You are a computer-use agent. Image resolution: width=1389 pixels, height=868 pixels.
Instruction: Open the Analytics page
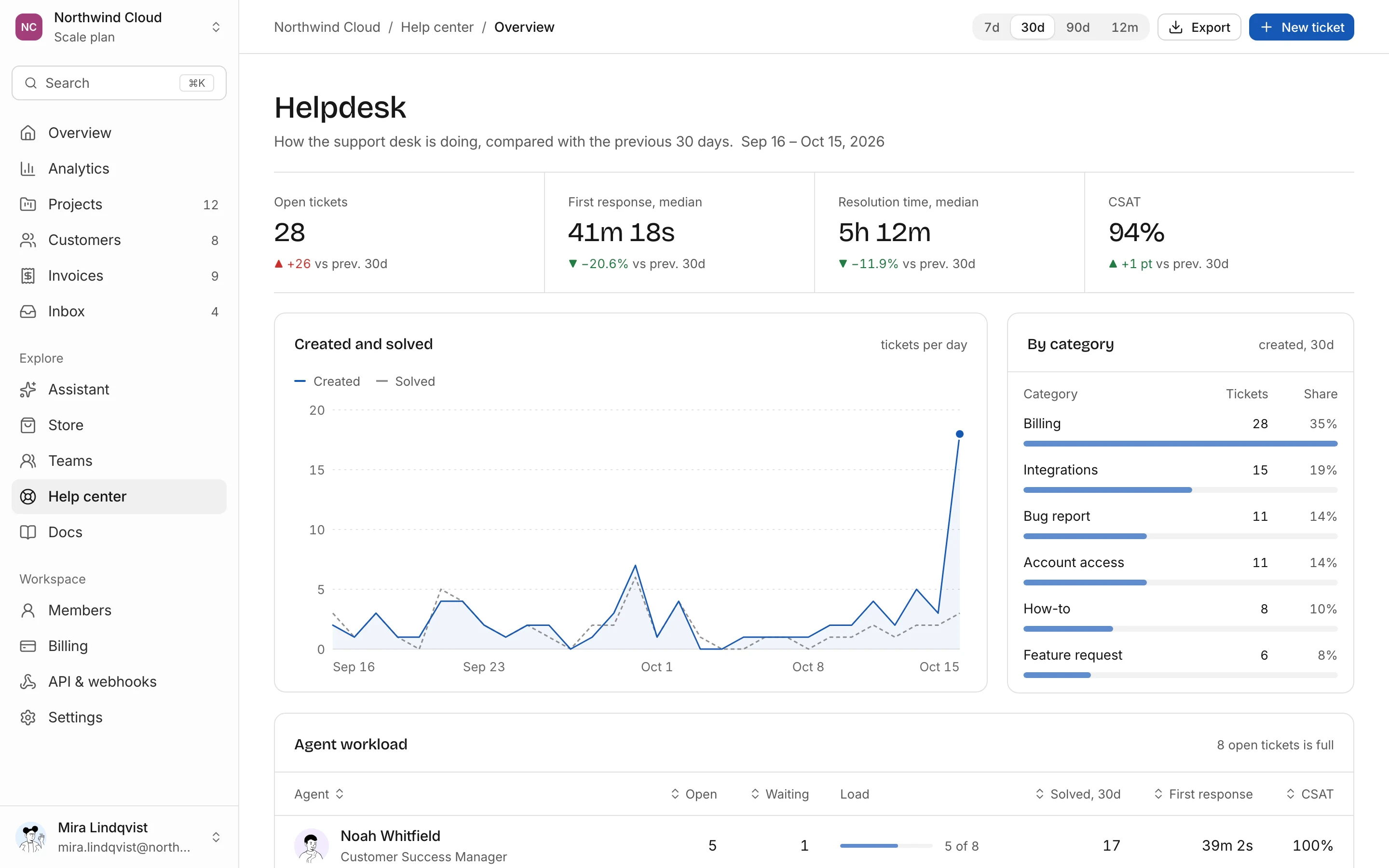119,168
